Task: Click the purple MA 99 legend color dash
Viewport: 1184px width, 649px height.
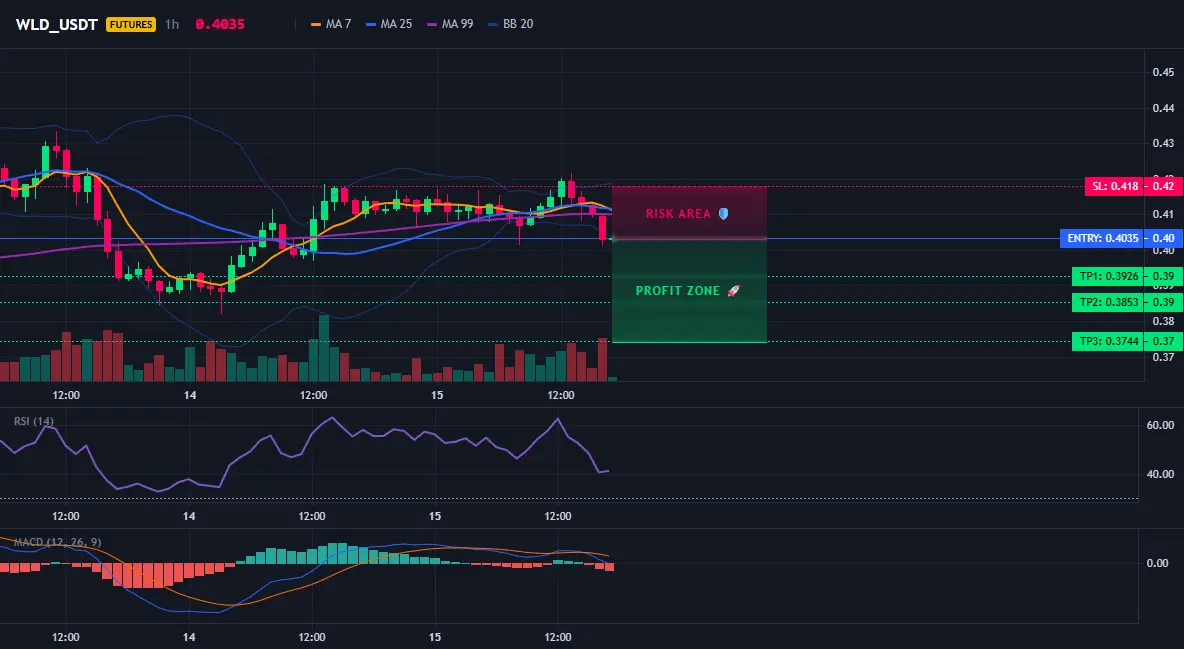Action: tap(432, 24)
